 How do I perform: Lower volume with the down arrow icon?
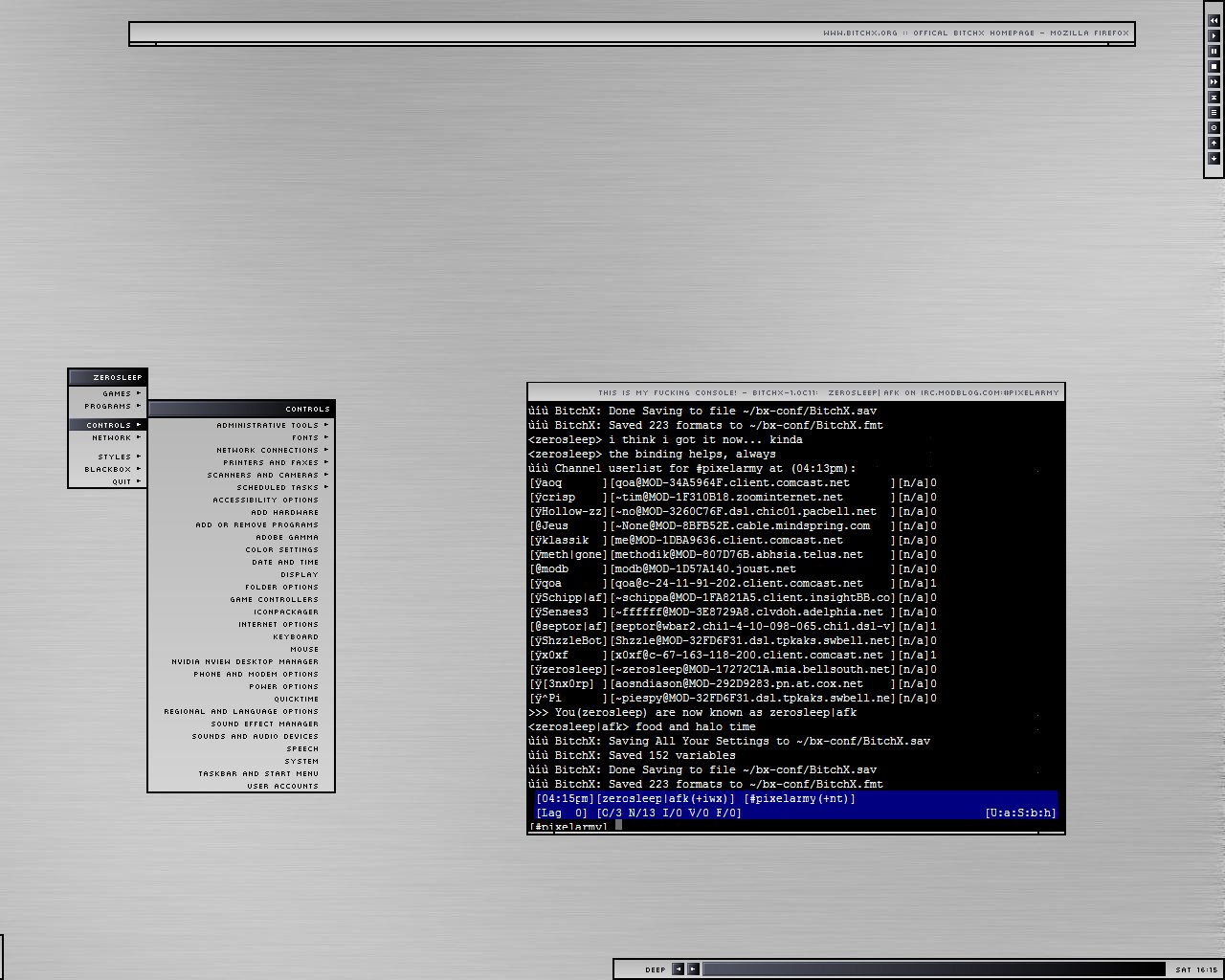tap(1214, 158)
